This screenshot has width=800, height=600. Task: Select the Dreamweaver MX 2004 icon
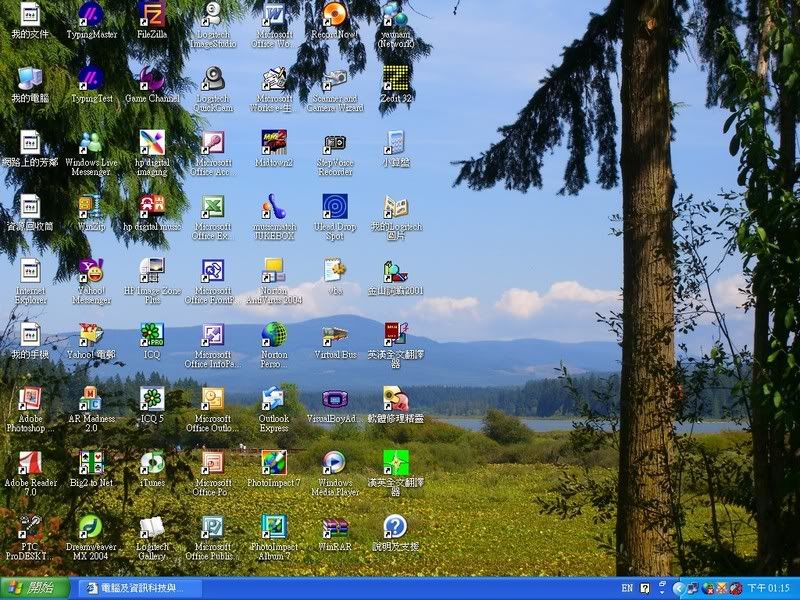91,527
